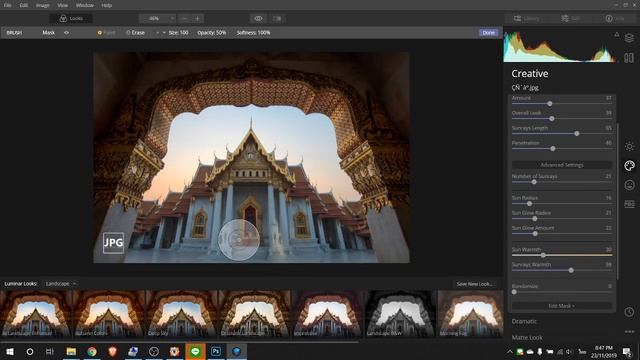Apply the Landscape B&W look thumbnail
The height and width of the screenshot is (360, 640).
(x=400, y=313)
